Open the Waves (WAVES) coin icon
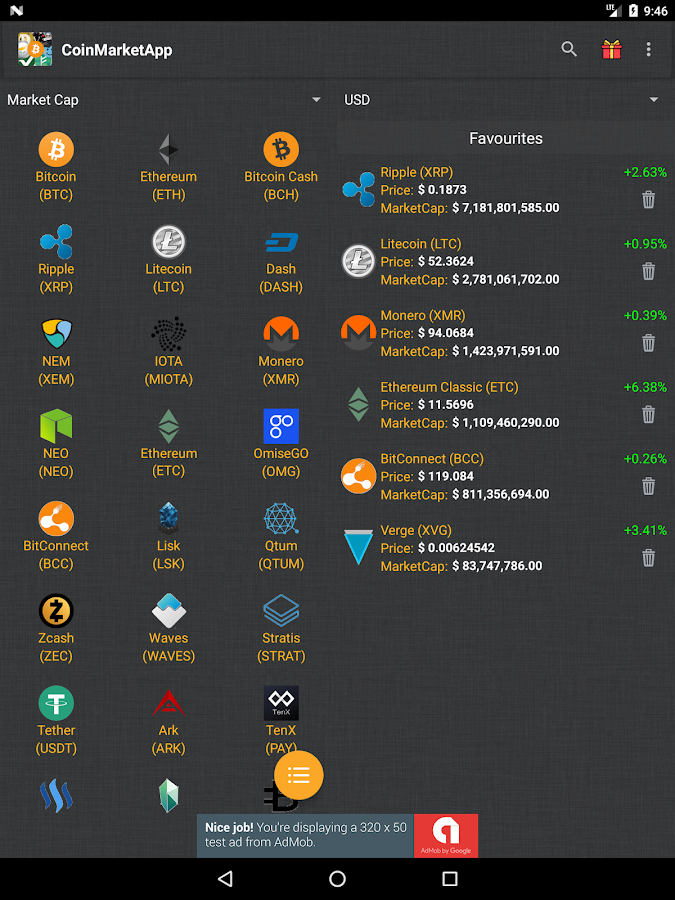Image resolution: width=675 pixels, height=900 pixels. pyautogui.click(x=168, y=611)
